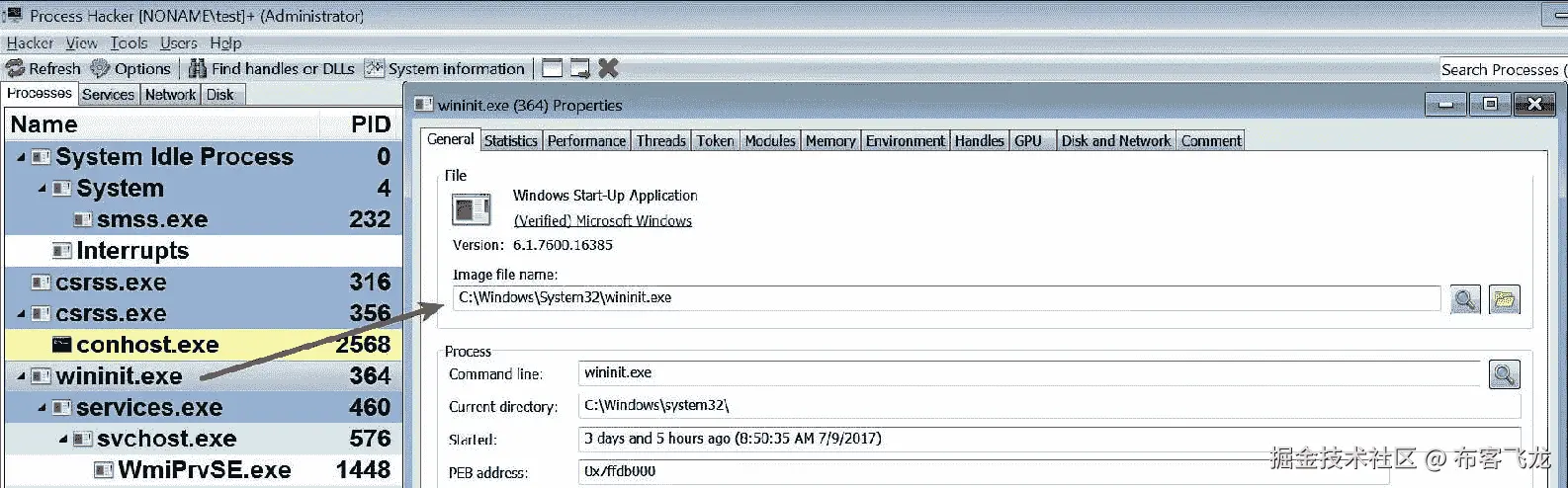Open the Environment properties tab
The width and height of the screenshot is (1568, 488).
click(906, 141)
